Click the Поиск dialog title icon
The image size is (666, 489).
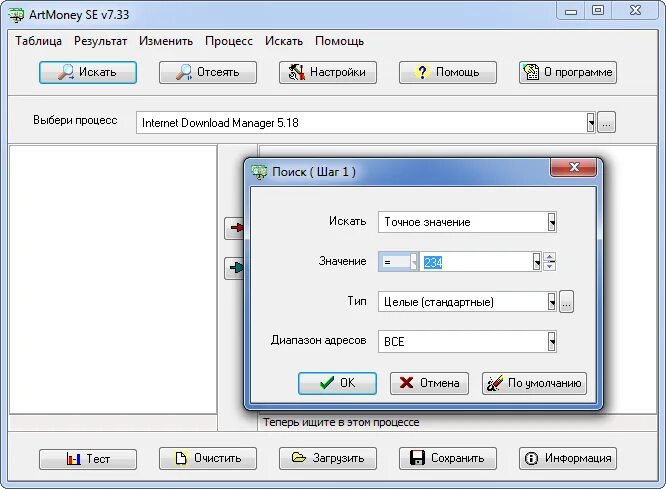click(x=259, y=172)
